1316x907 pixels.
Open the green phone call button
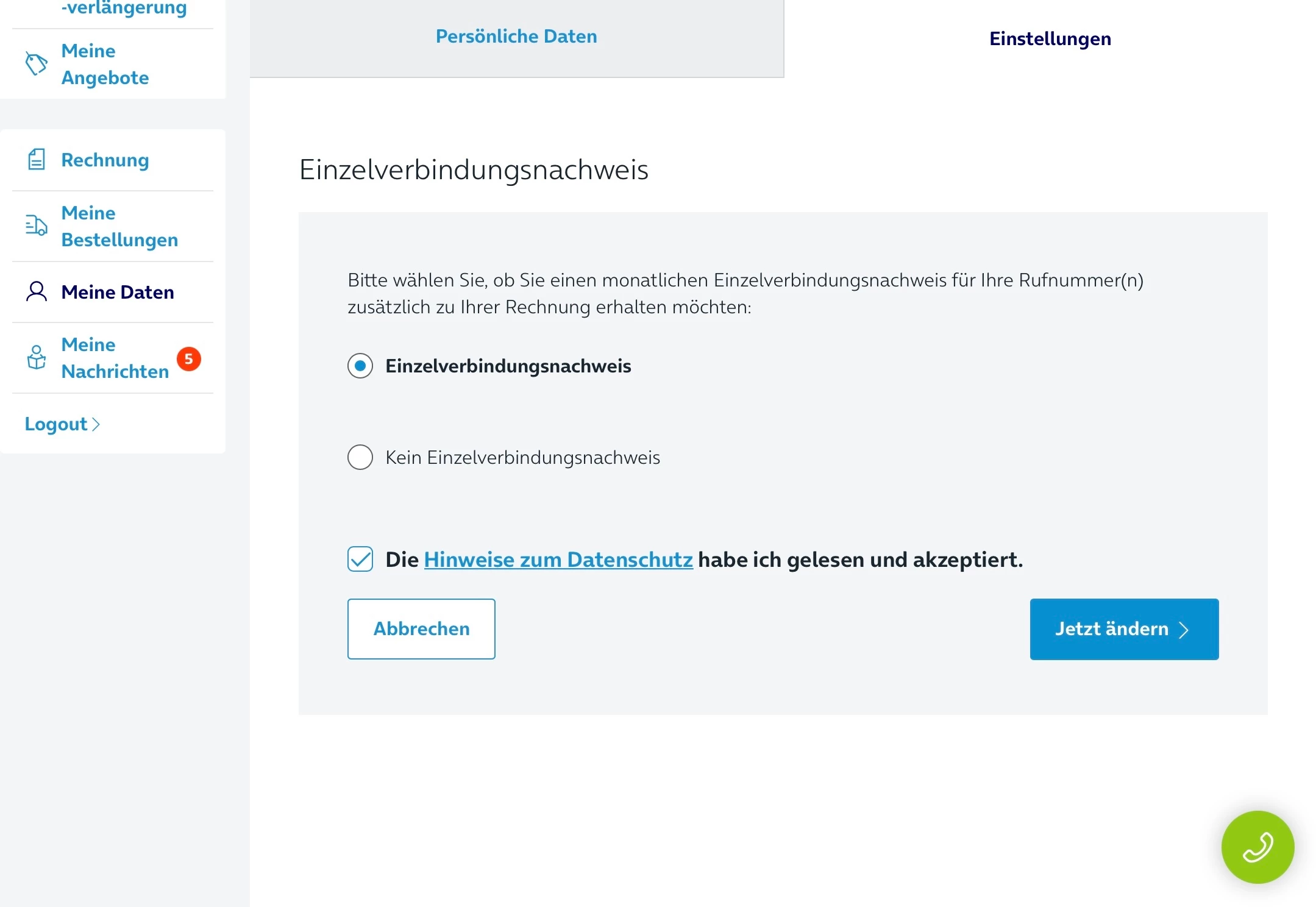point(1257,847)
